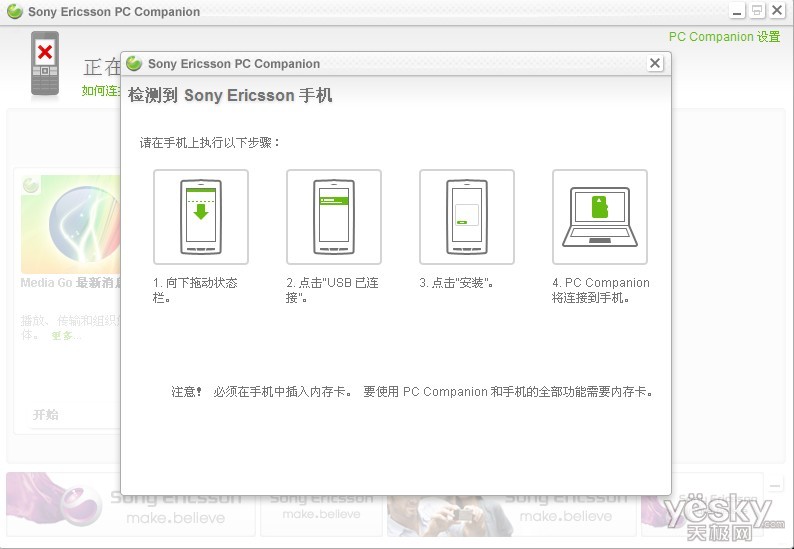Screen dimensions: 794x549
Task: Click step 3 install phone illustration
Action: [467, 217]
